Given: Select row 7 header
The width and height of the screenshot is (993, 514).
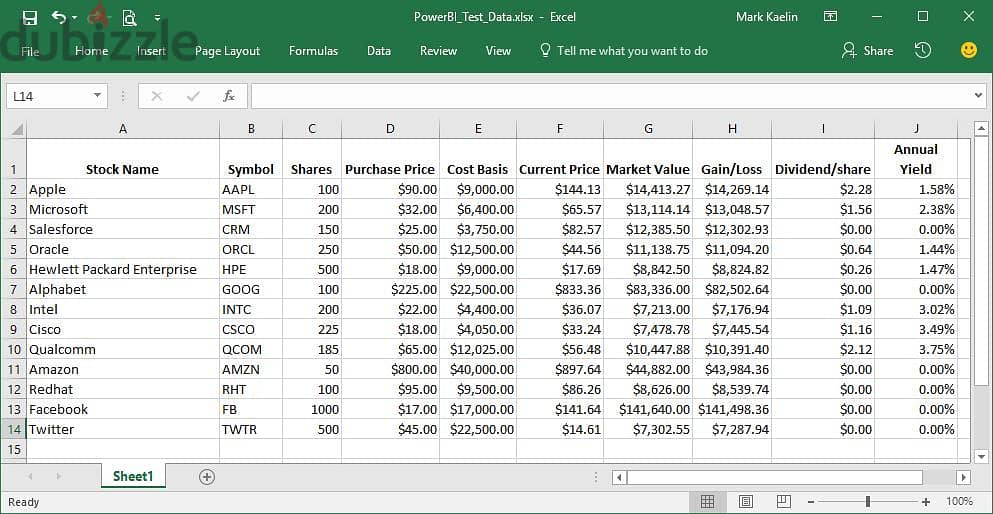Looking at the screenshot, I should point(16,289).
